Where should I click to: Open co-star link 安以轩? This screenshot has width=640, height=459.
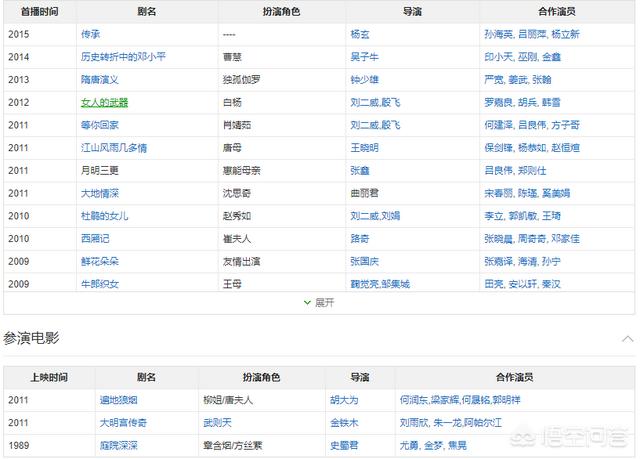coord(522,284)
